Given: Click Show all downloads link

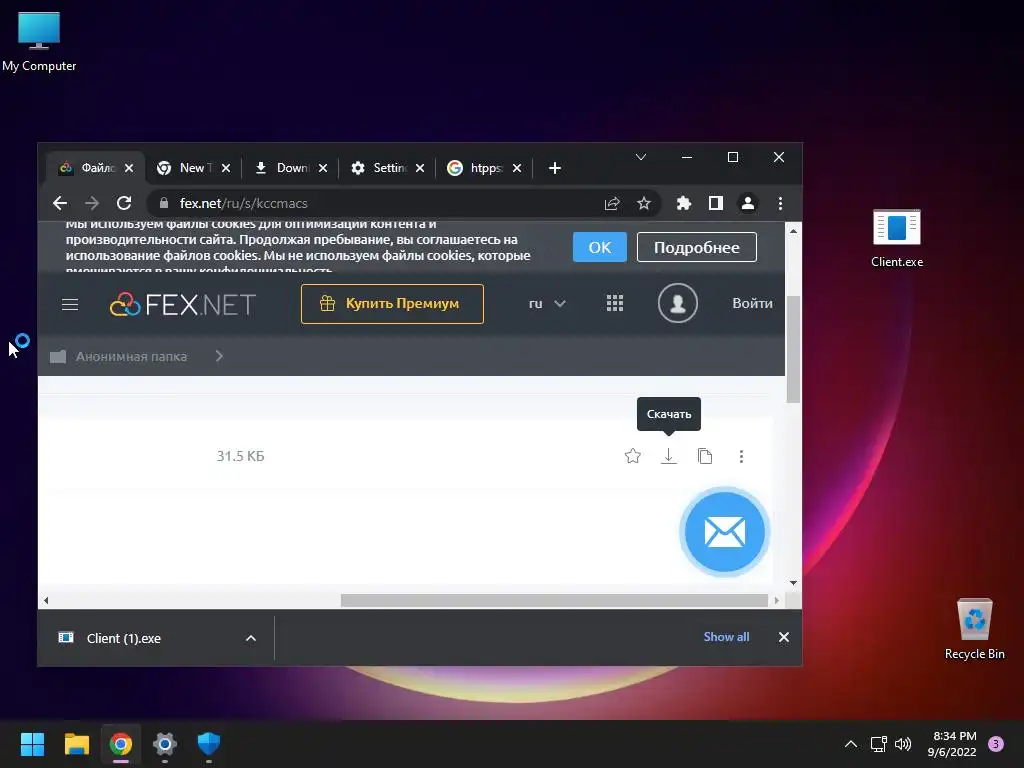Looking at the screenshot, I should tap(726, 637).
